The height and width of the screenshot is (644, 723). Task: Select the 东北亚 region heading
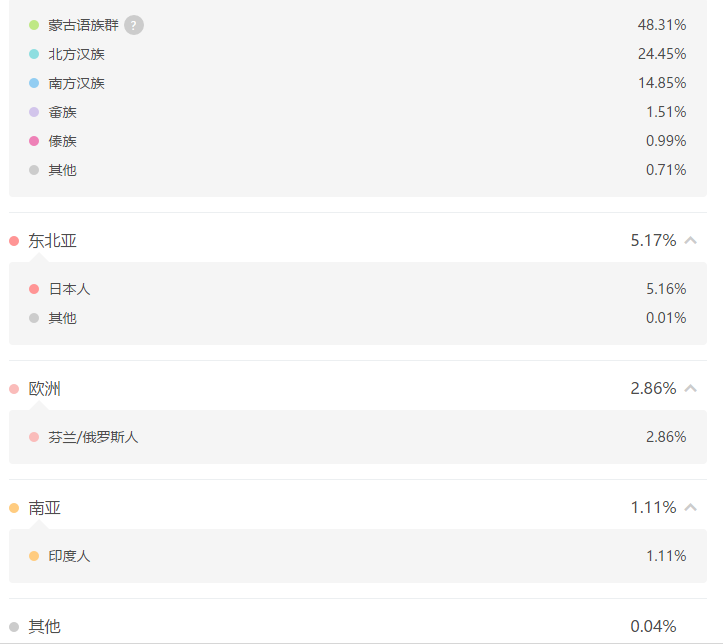coord(52,241)
